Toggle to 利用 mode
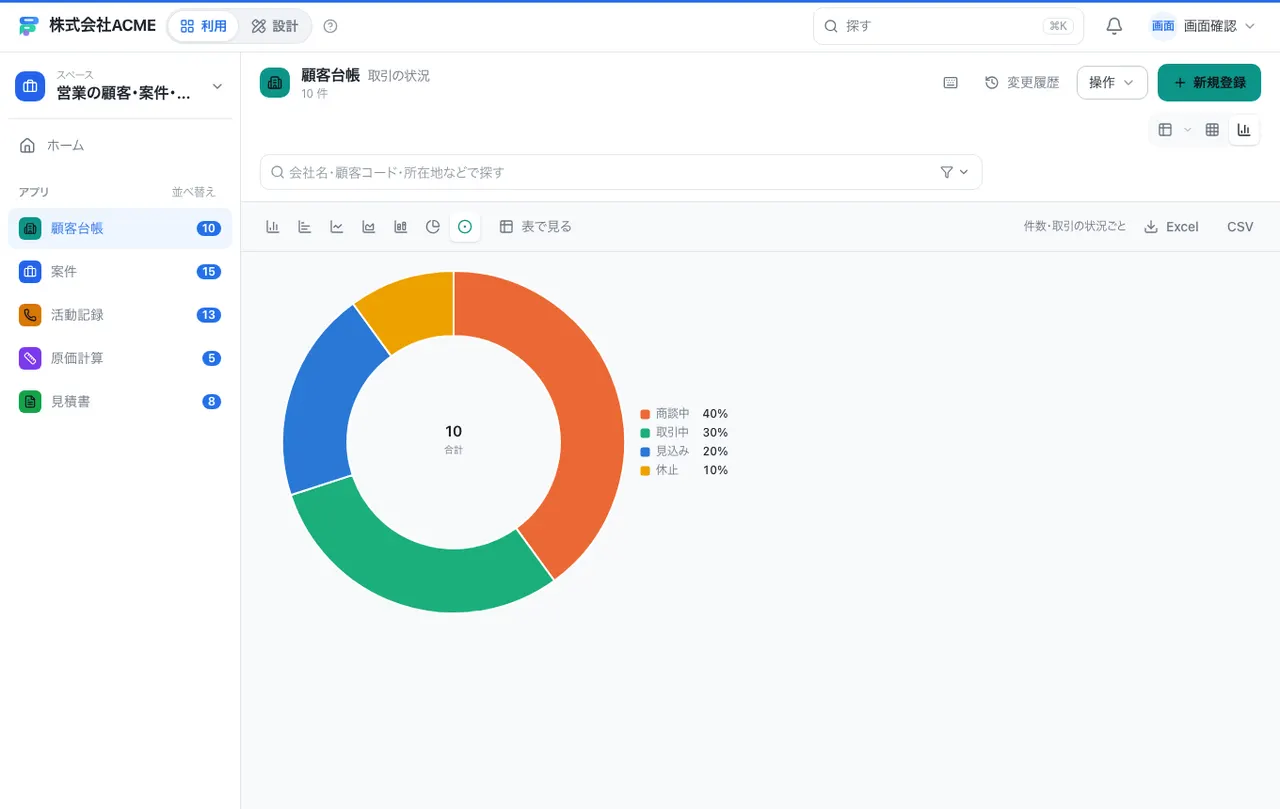 pos(203,26)
